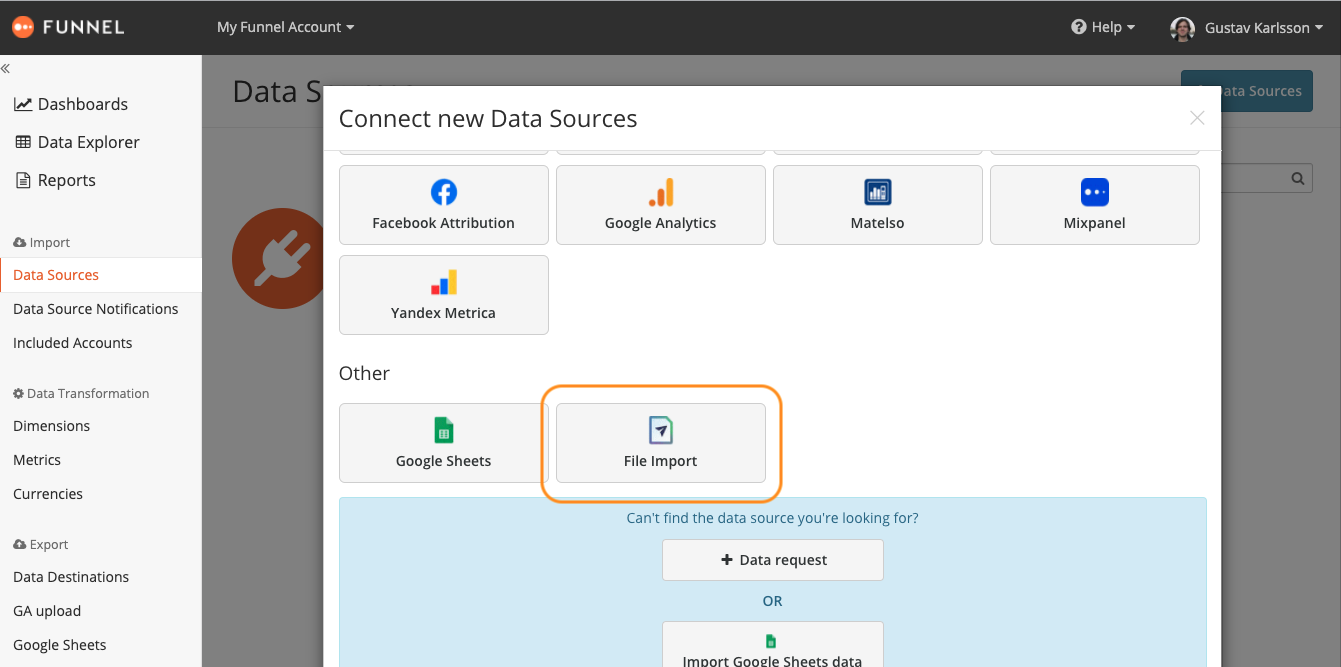
Task: Click the Matelso logo icon
Action: 878,192
